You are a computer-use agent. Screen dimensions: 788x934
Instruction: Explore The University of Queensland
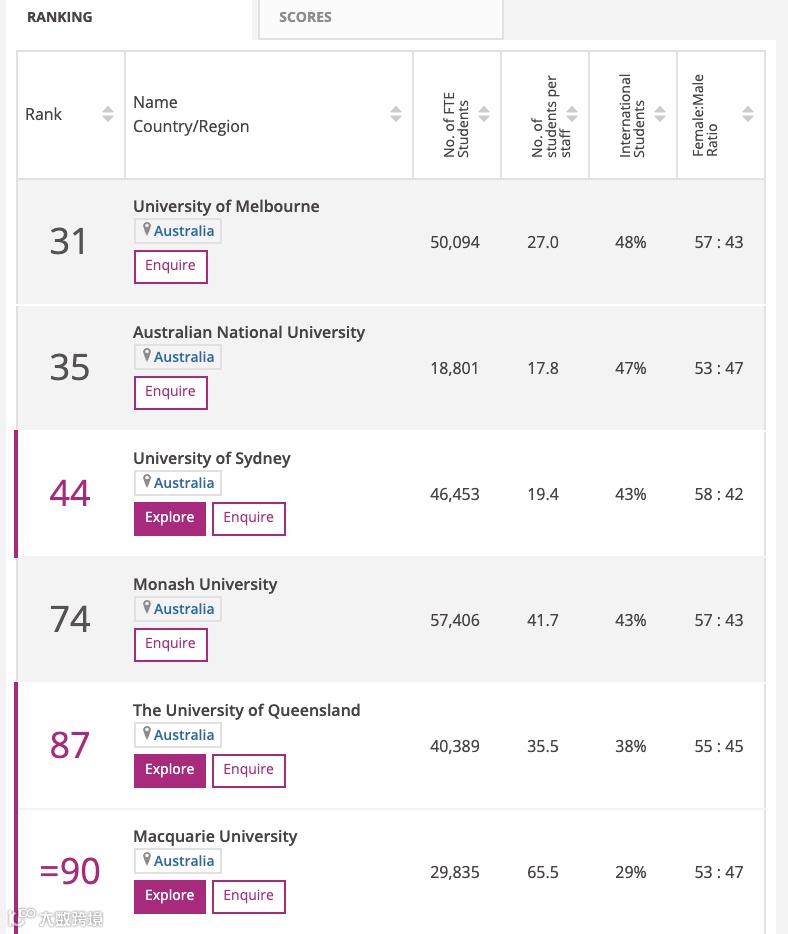pyautogui.click(x=170, y=770)
